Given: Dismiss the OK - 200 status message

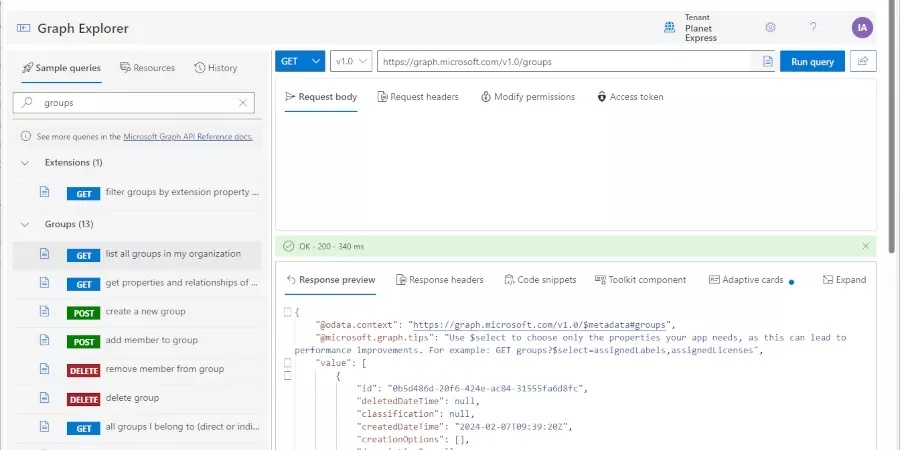Looking at the screenshot, I should 865,246.
